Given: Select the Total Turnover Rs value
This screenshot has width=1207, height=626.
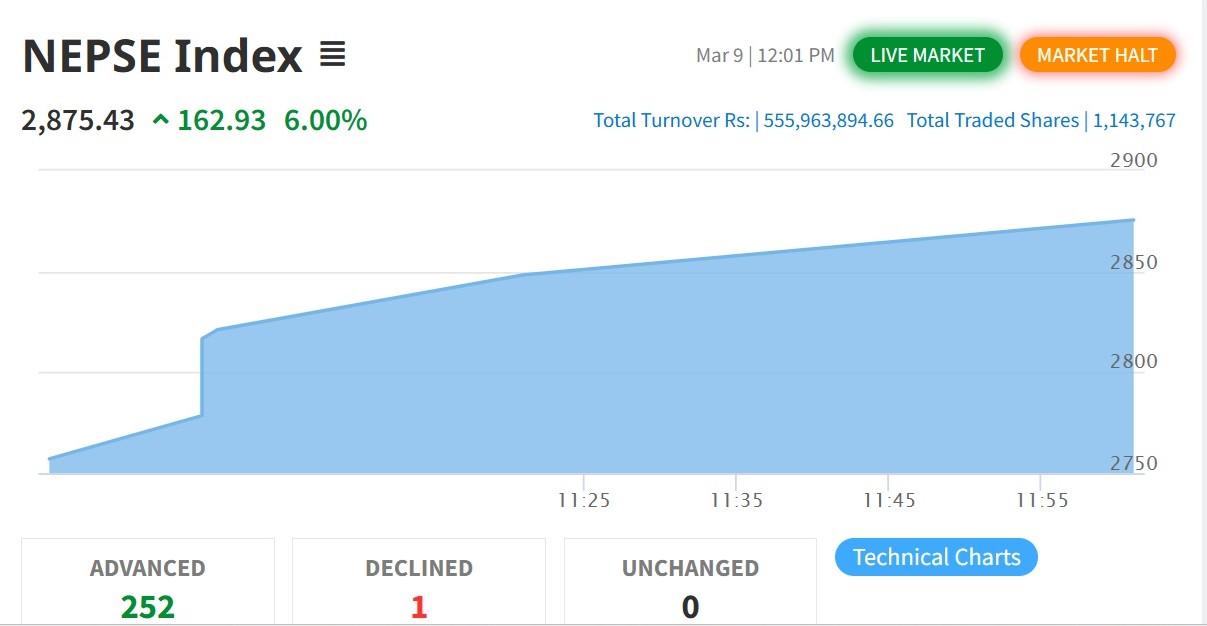Looking at the screenshot, I should [828, 121].
